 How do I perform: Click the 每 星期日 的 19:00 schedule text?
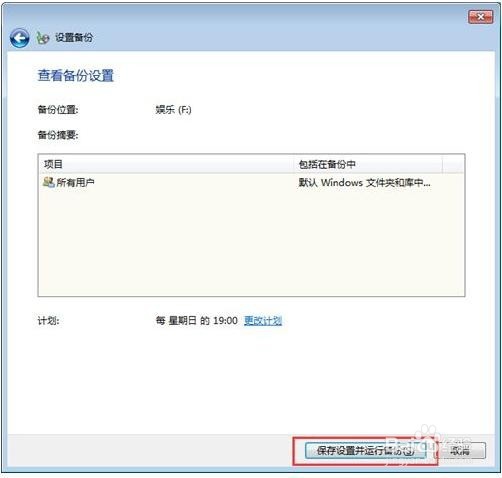197,321
